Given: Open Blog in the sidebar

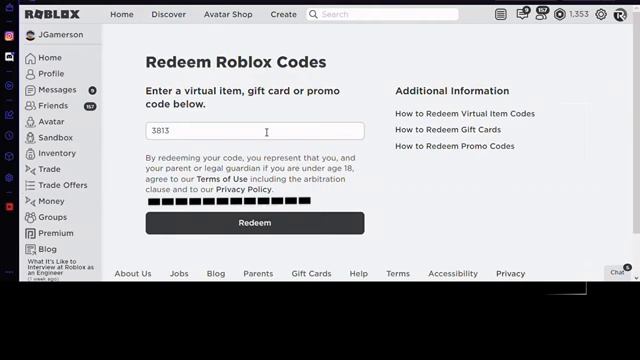Looking at the screenshot, I should pos(41,249).
